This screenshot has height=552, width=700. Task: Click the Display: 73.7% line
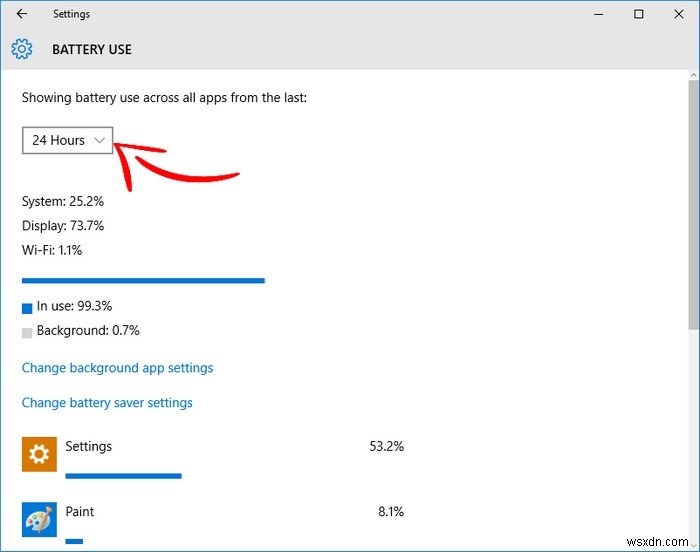click(63, 226)
